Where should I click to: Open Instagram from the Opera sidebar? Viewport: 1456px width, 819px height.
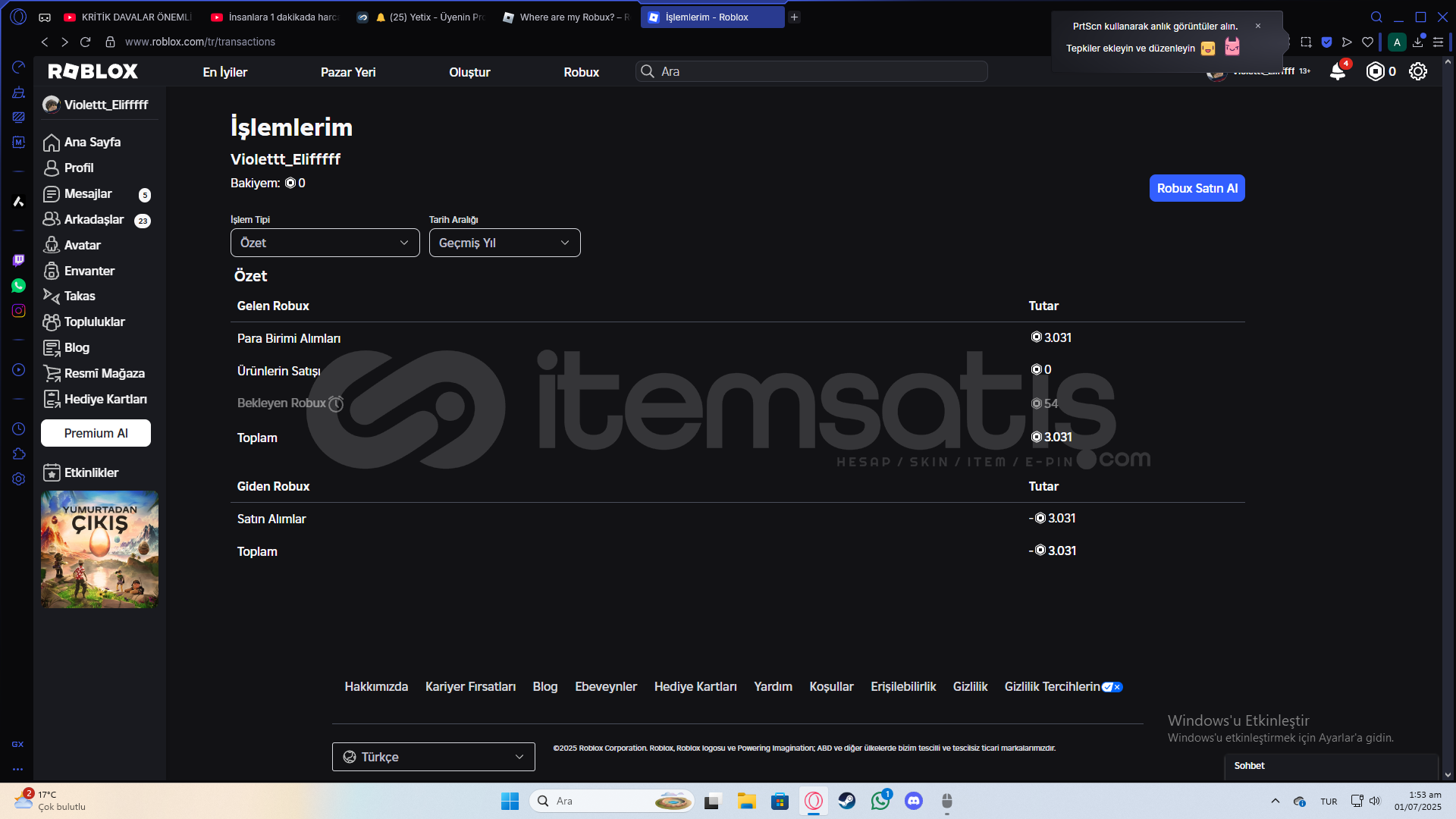point(18,311)
